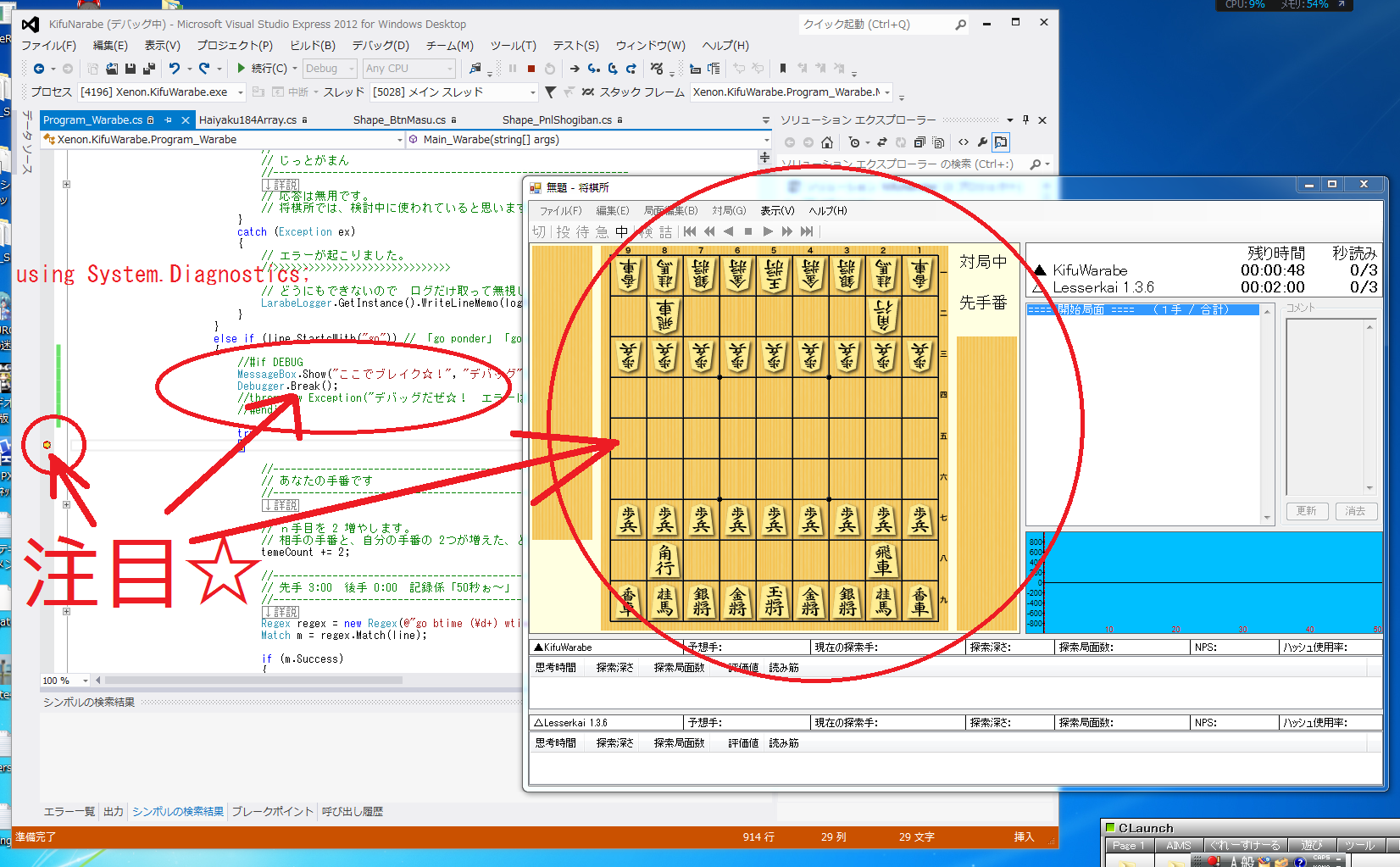Step back one move in Shogidokoro
This screenshot has width=1400, height=867.
[729, 231]
